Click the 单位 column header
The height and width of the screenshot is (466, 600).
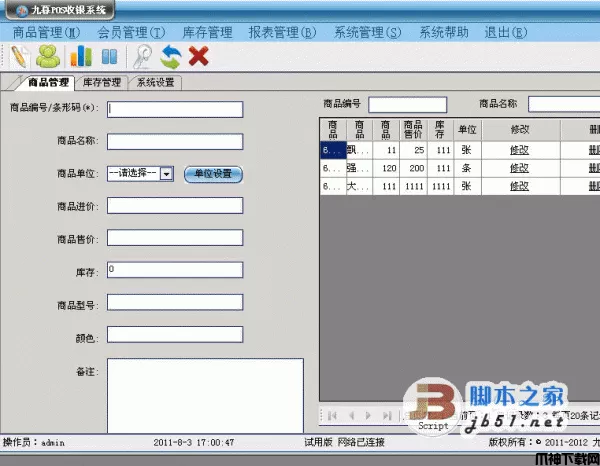[x=467, y=130]
